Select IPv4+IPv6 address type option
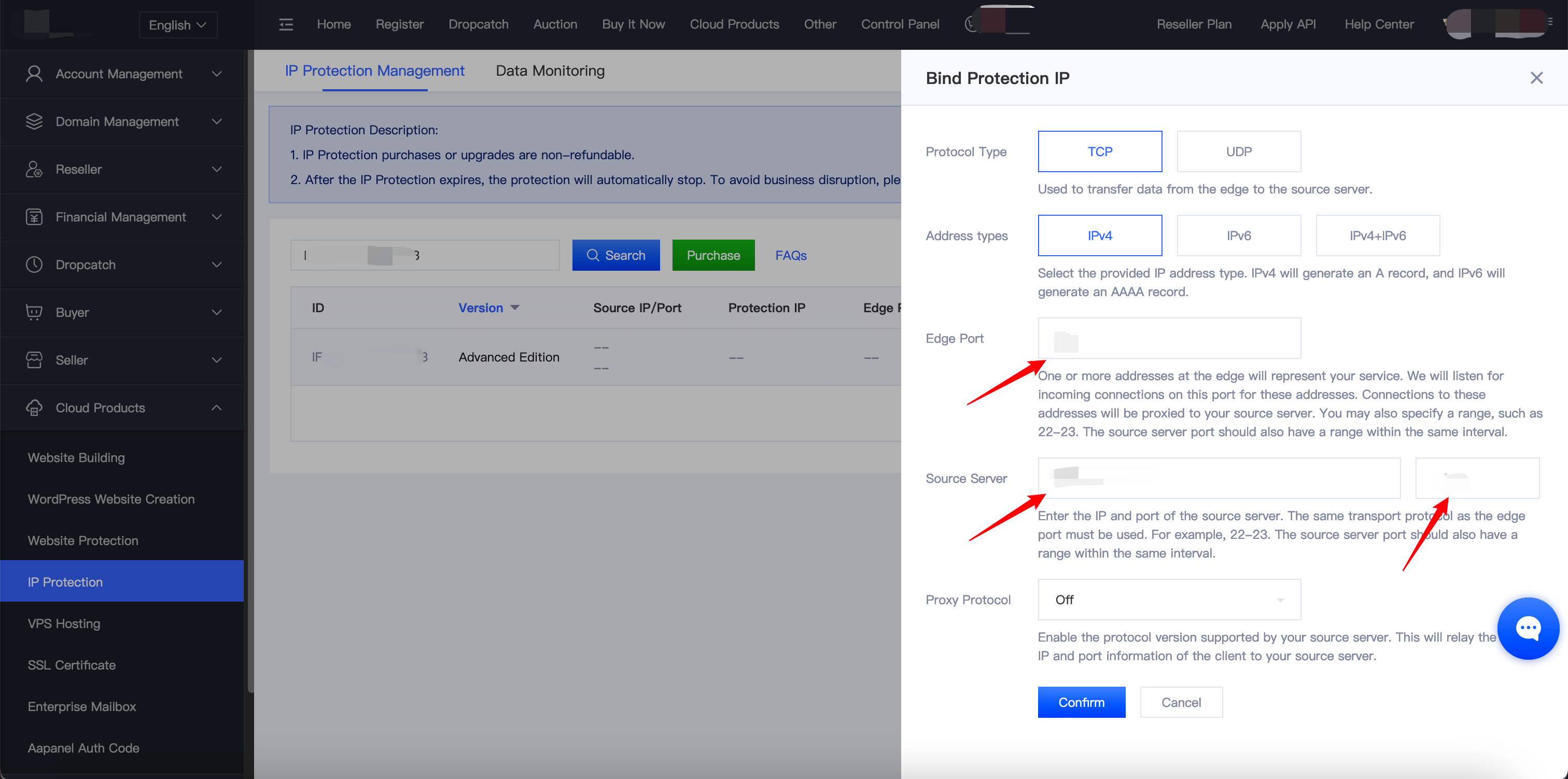Image resolution: width=1568 pixels, height=779 pixels. point(1377,235)
